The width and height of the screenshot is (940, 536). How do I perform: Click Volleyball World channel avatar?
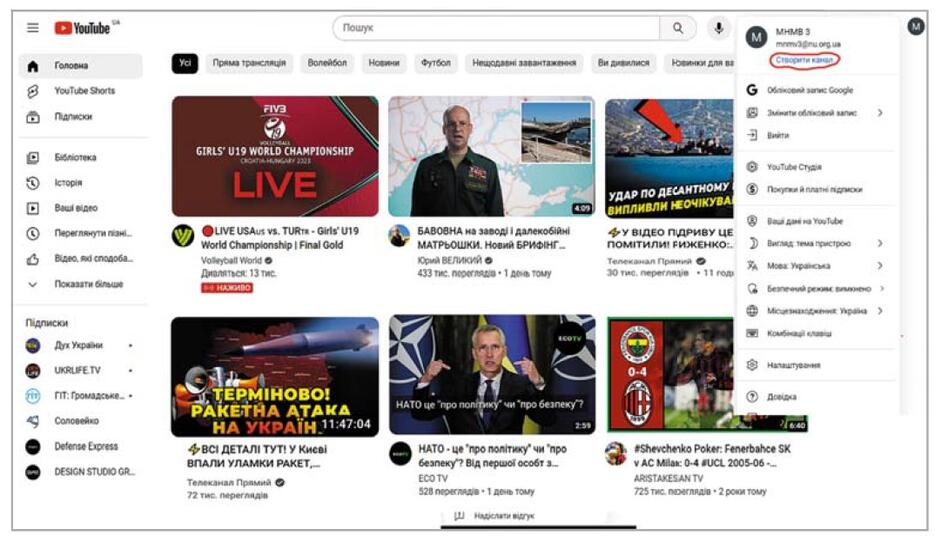click(x=183, y=236)
